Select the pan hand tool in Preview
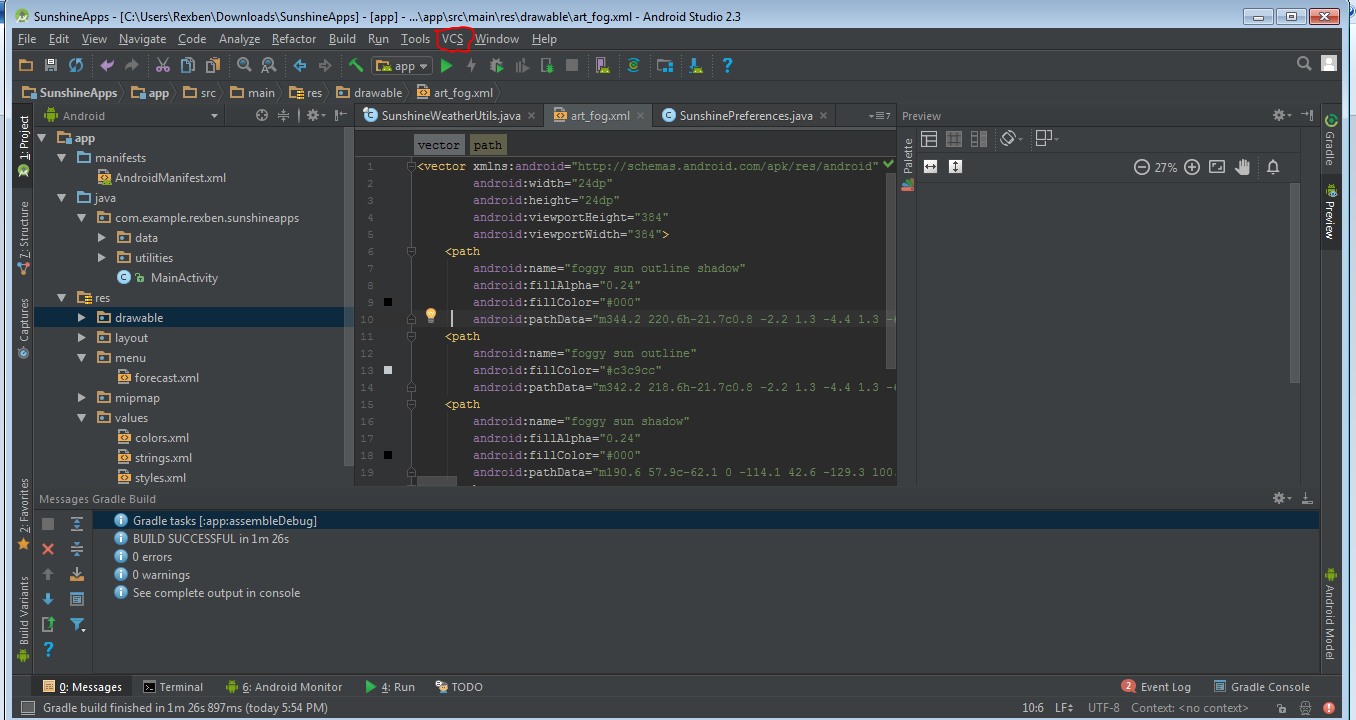Screen dimensions: 1356x720 1243,167
